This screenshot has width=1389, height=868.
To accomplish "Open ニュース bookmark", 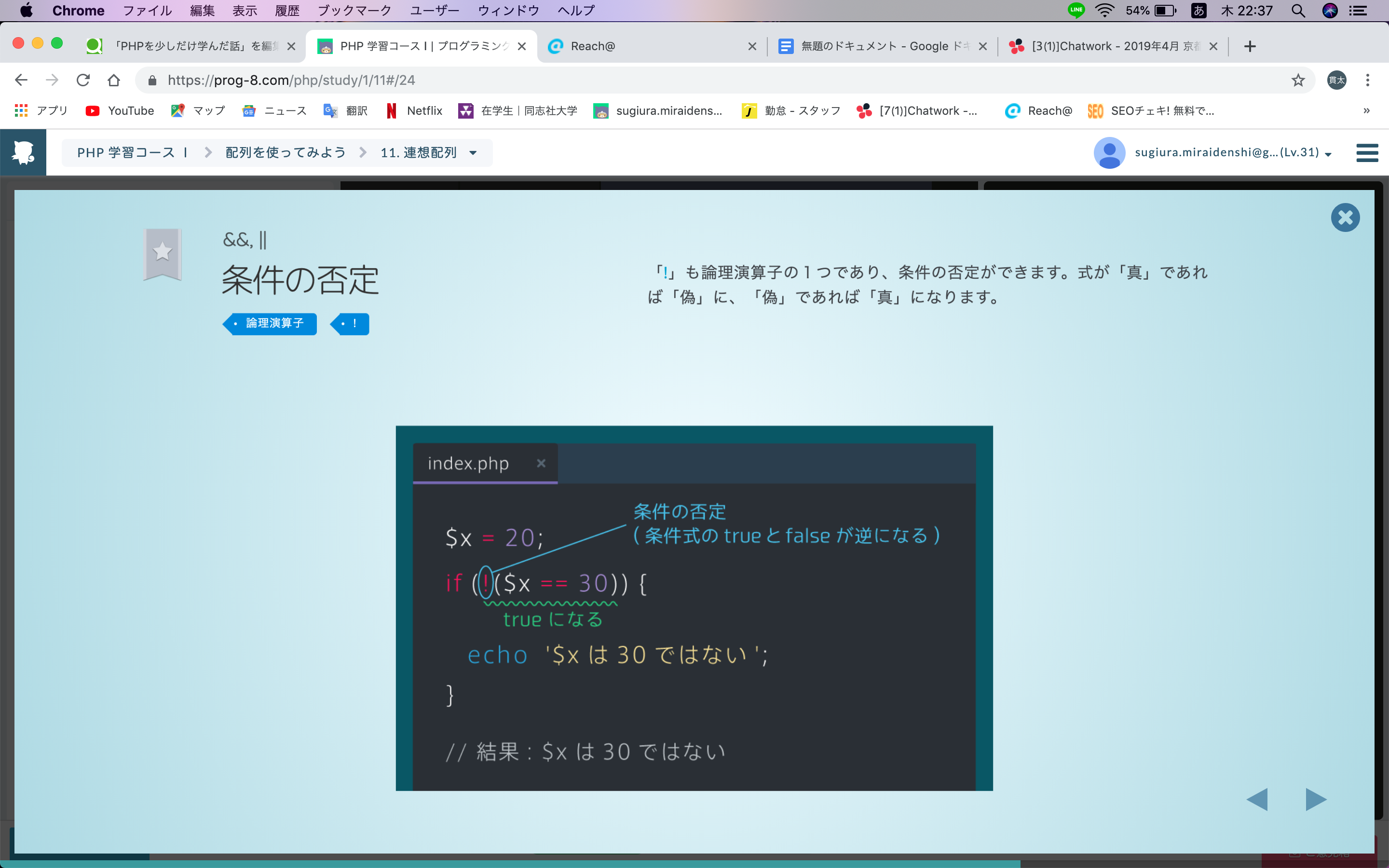I will pyautogui.click(x=274, y=111).
